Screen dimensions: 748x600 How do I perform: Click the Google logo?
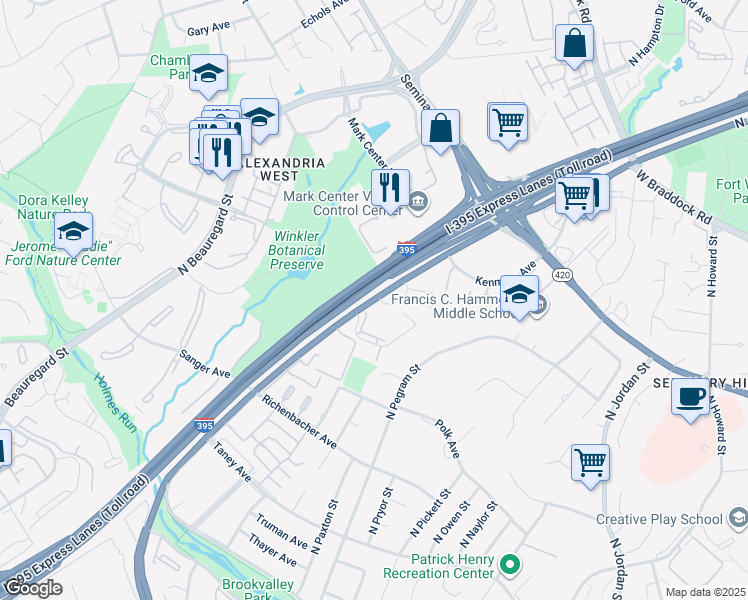coord(32,589)
